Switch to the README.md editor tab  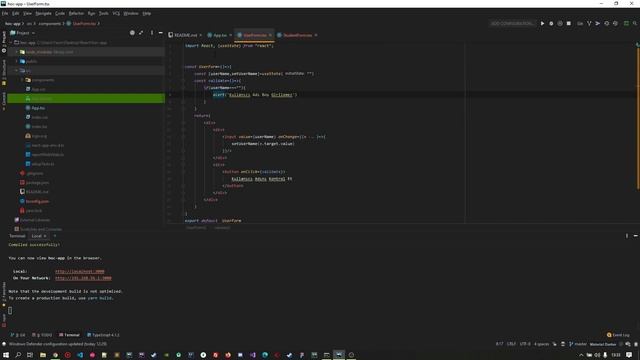point(185,35)
